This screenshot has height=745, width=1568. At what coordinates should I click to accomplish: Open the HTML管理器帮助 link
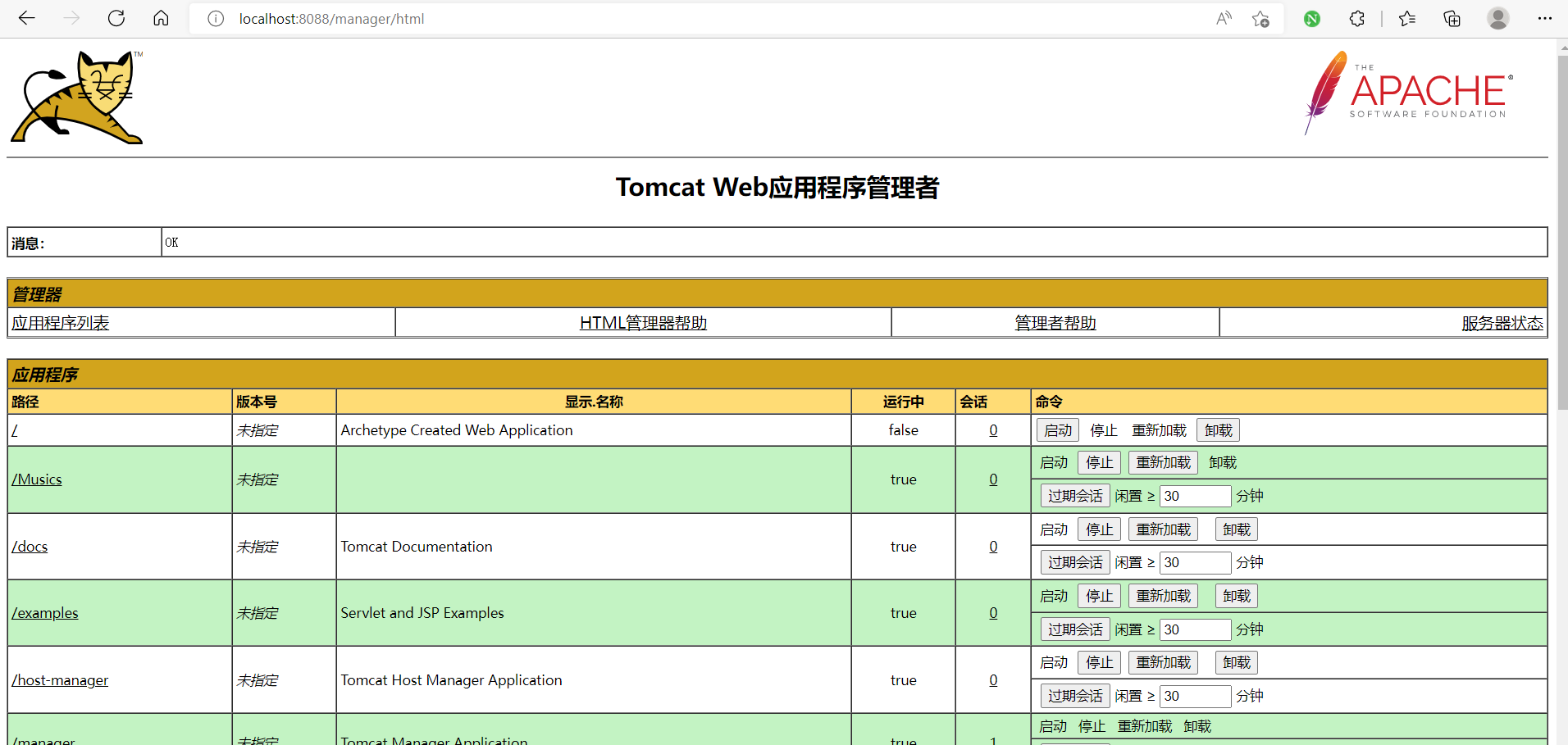pyautogui.click(x=643, y=323)
